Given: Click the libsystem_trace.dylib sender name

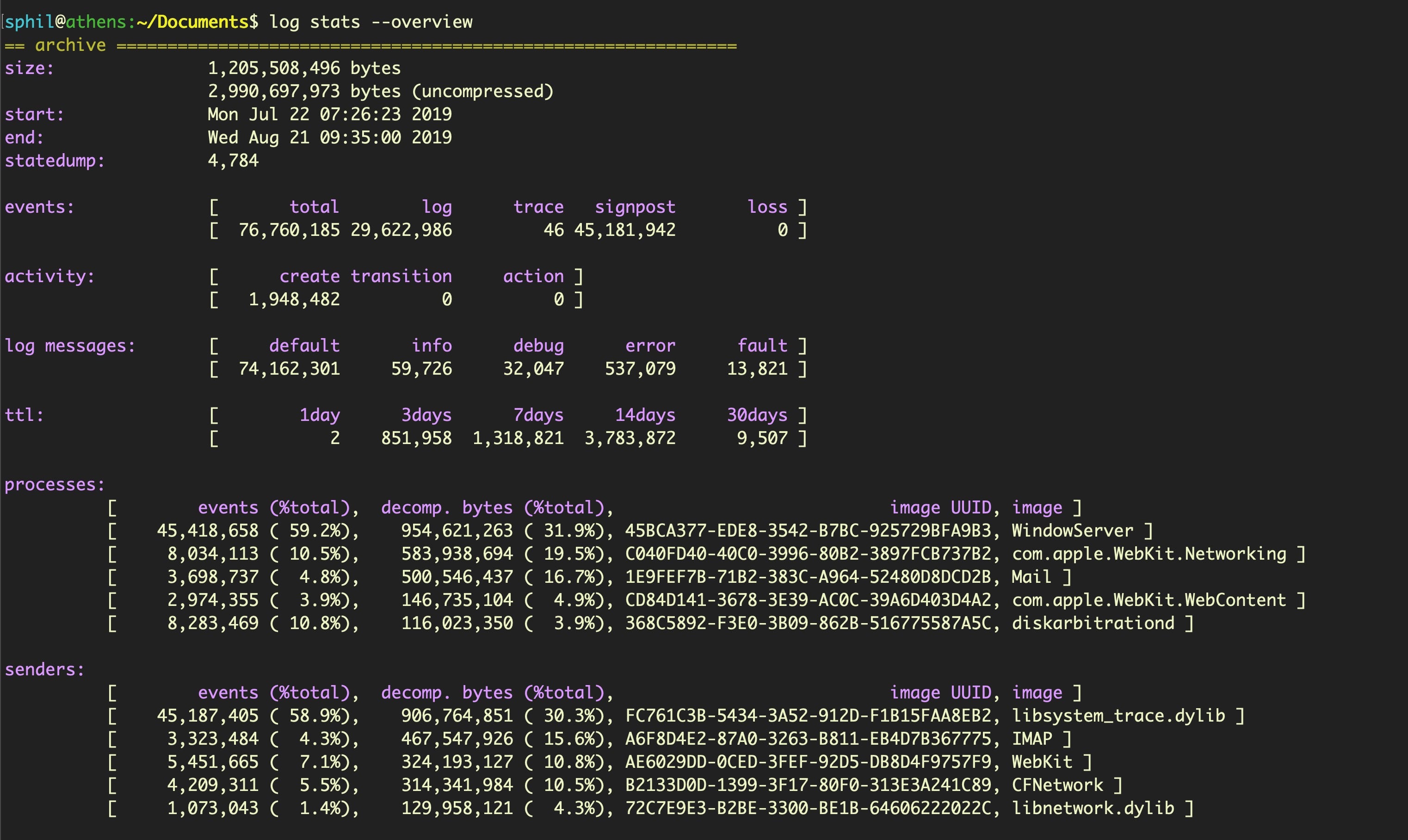Looking at the screenshot, I should (x=1118, y=716).
